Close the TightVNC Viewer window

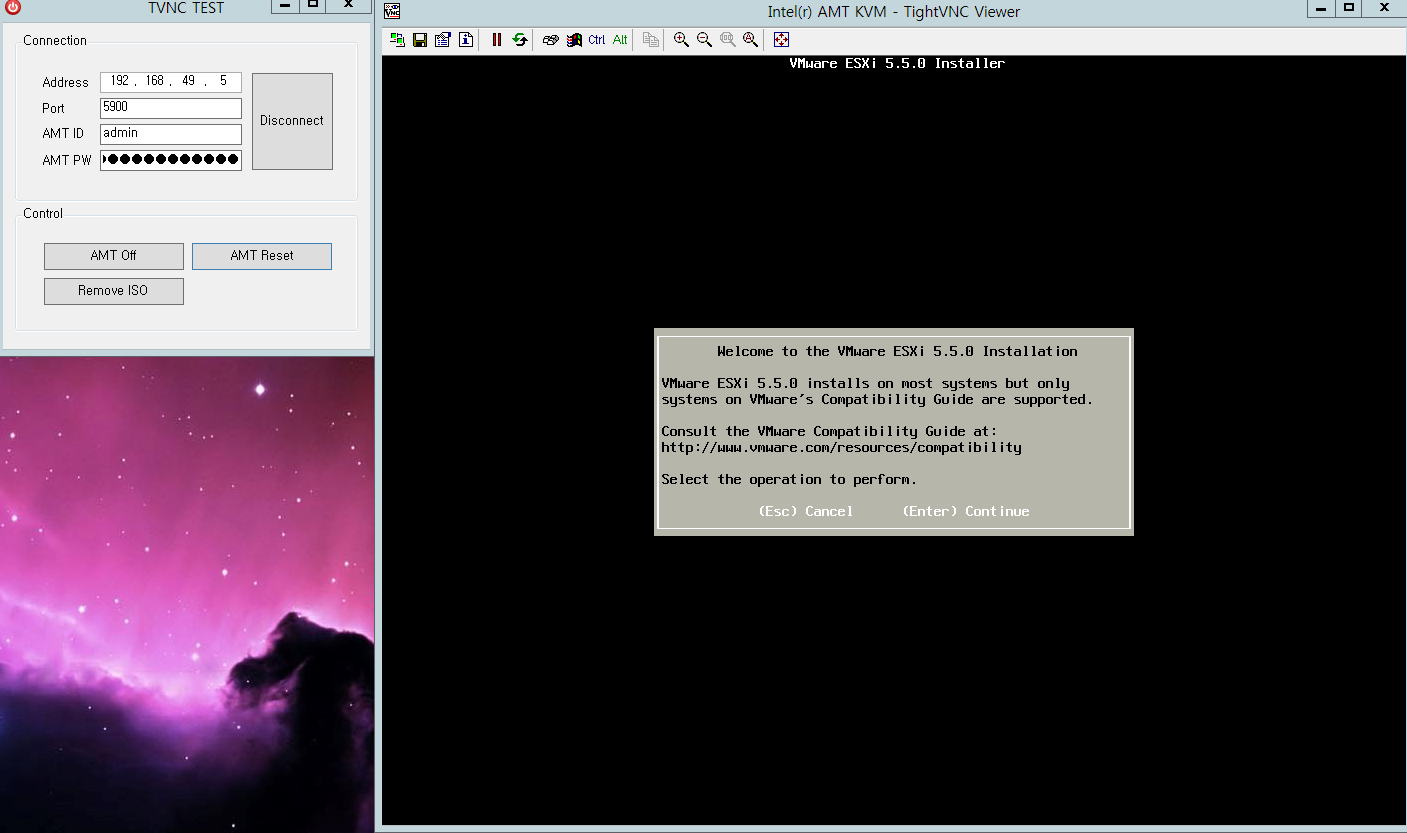click(1384, 7)
